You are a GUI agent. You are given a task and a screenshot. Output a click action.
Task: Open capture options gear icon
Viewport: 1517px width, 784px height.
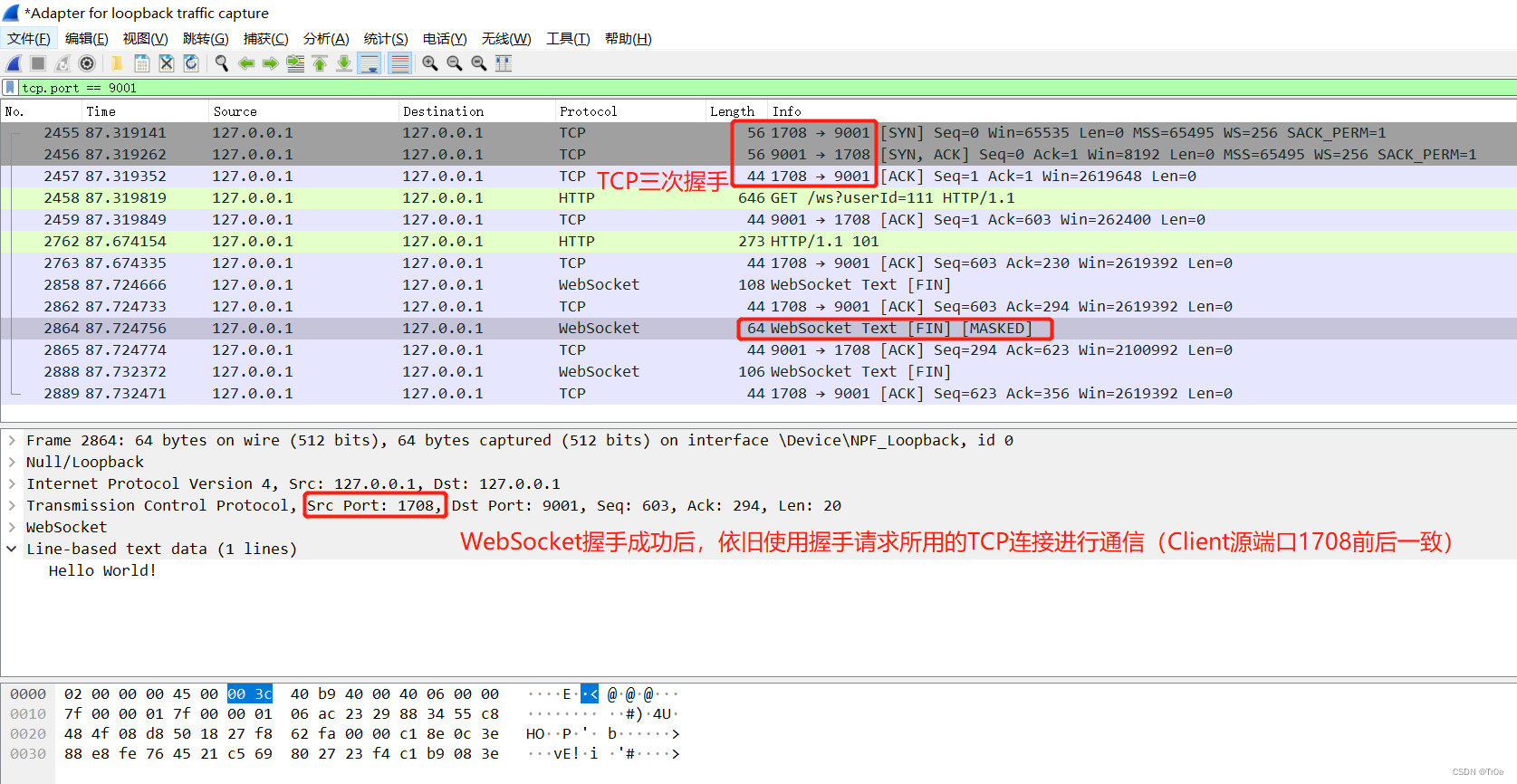tap(87, 63)
